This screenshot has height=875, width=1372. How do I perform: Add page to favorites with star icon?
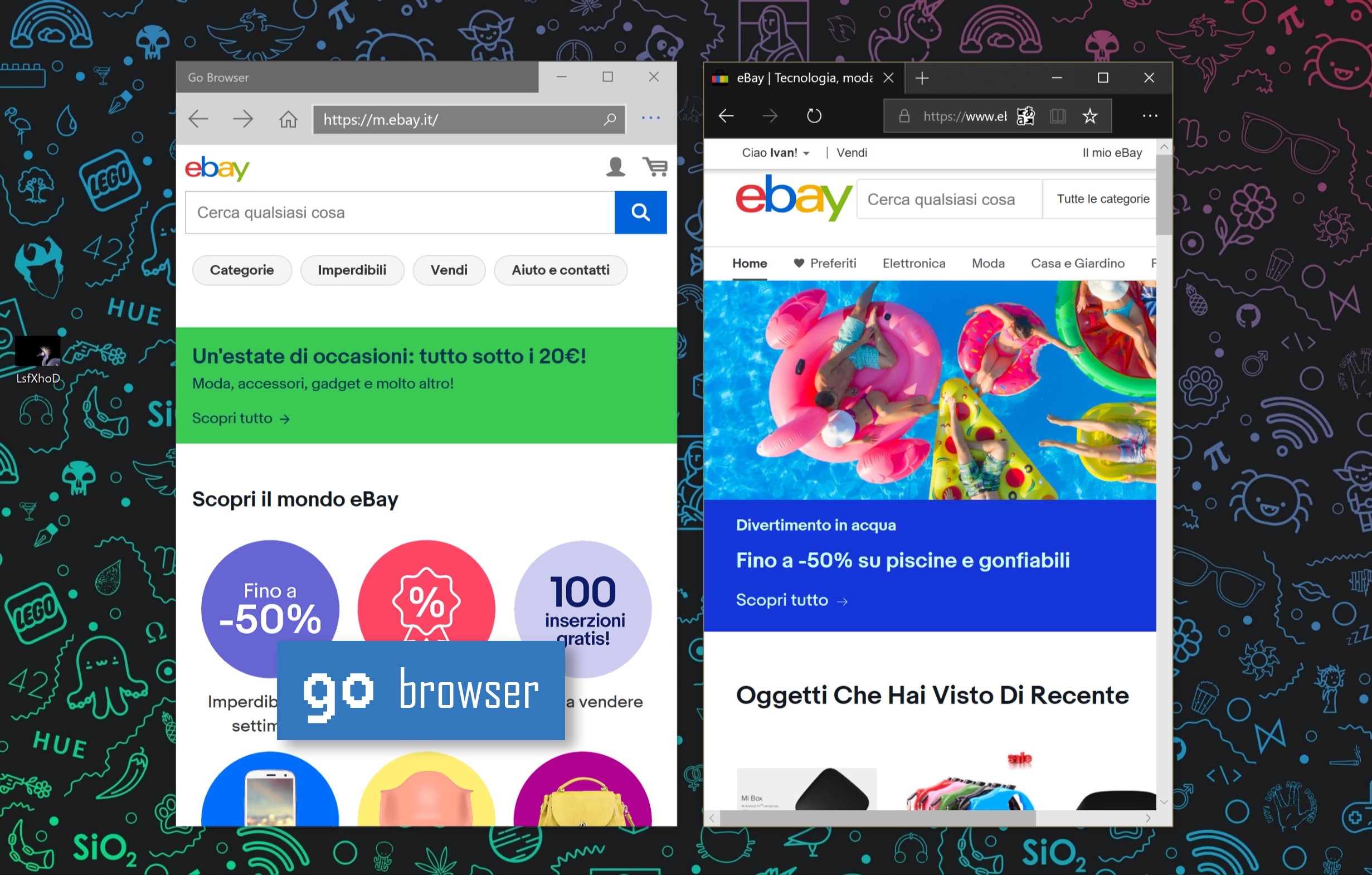pyautogui.click(x=1090, y=116)
